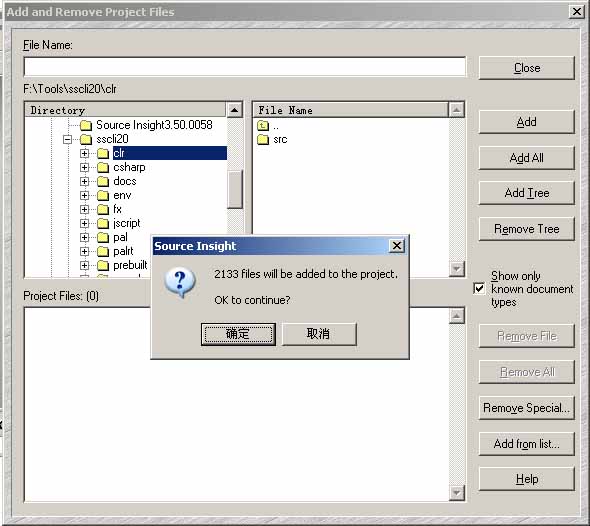Select the pal folder icon

(x=103, y=237)
